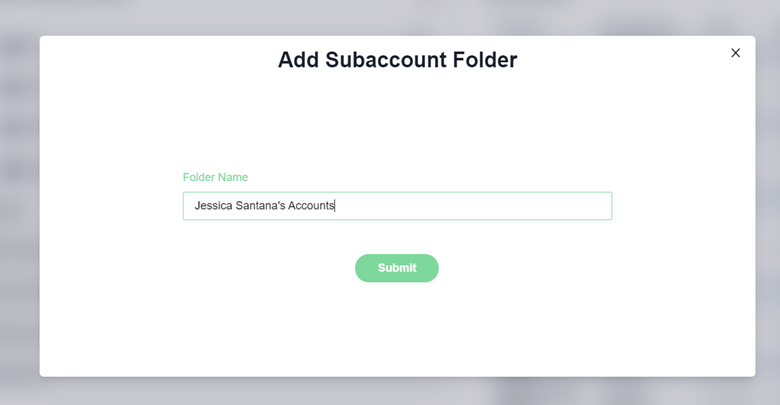Image resolution: width=780 pixels, height=405 pixels.
Task: Click the Add Subaccount Folder heading
Action: tap(397, 60)
